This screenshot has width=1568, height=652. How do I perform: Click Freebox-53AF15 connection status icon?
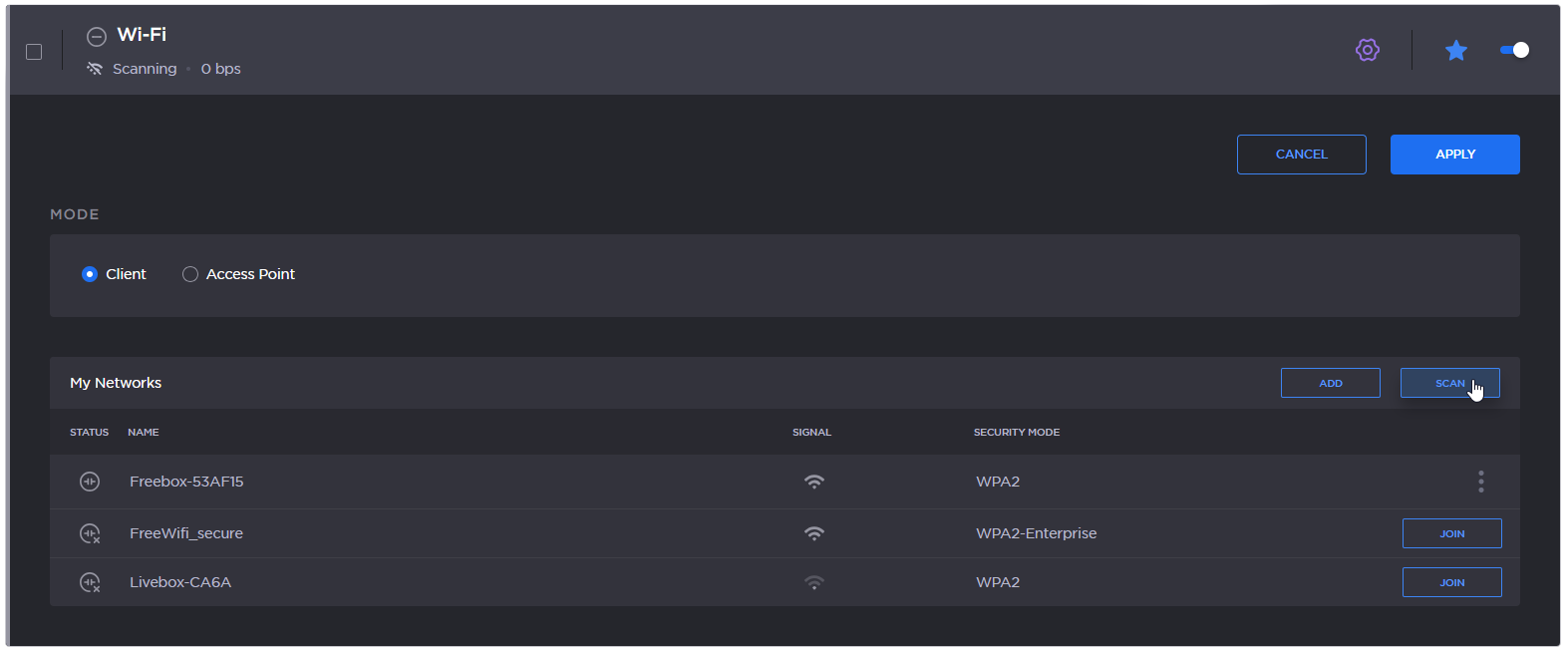(x=90, y=482)
